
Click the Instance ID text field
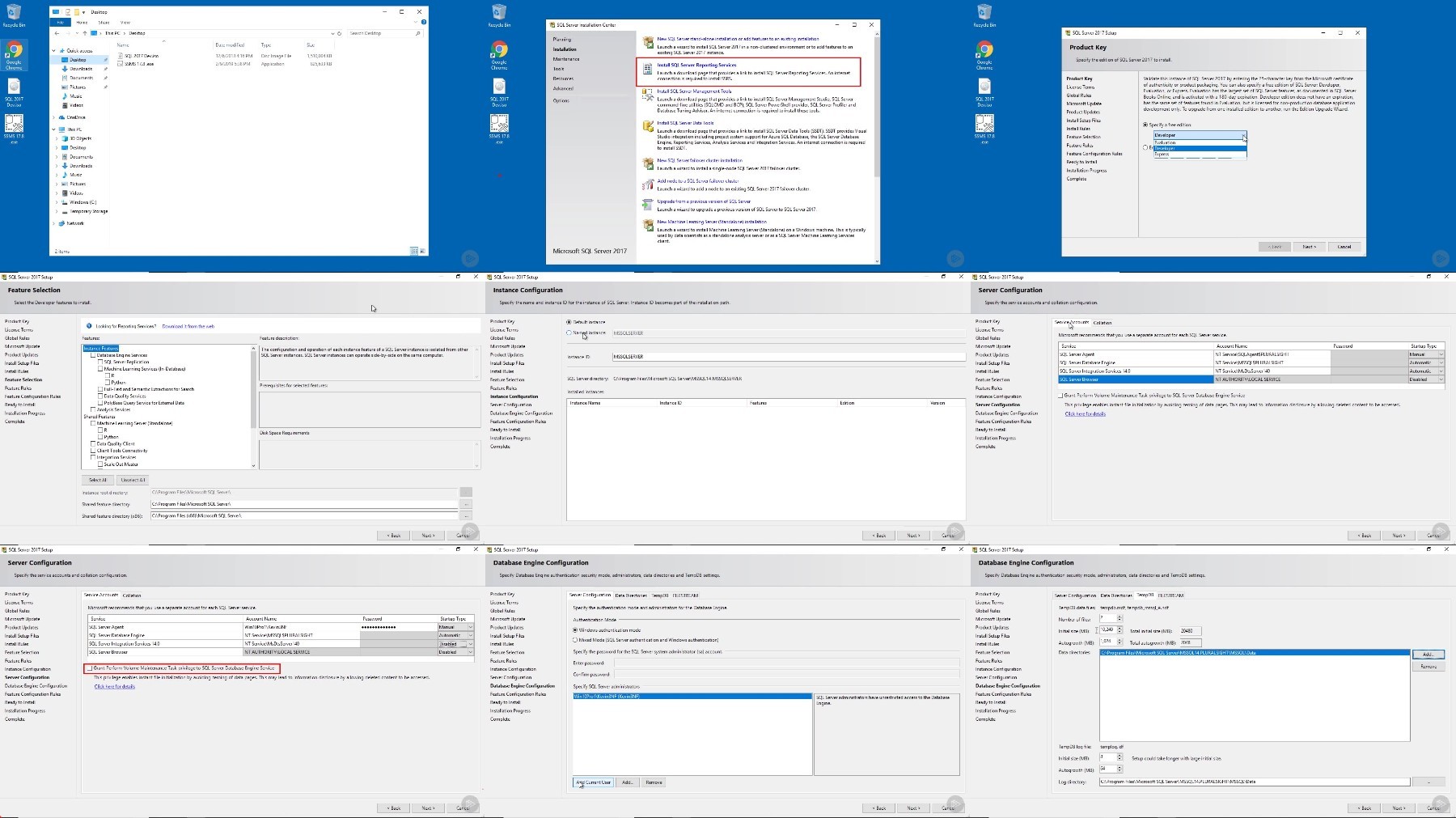tap(789, 357)
